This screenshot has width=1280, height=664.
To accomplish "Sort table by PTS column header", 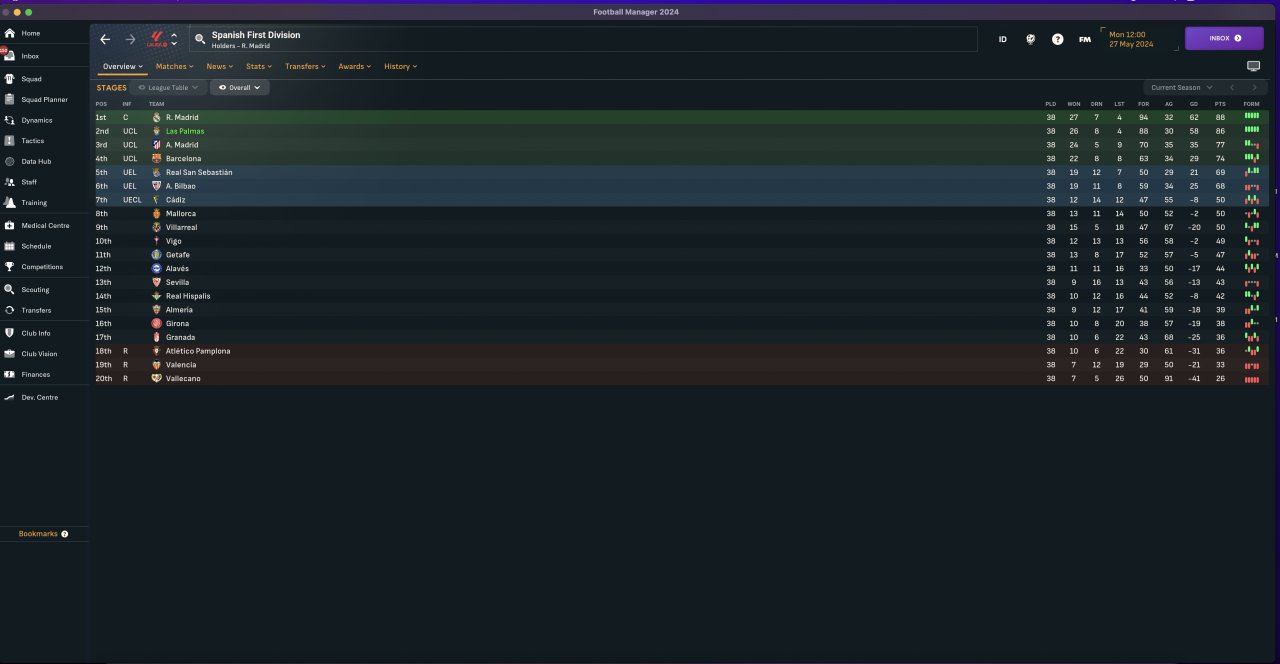I will [x=1220, y=104].
